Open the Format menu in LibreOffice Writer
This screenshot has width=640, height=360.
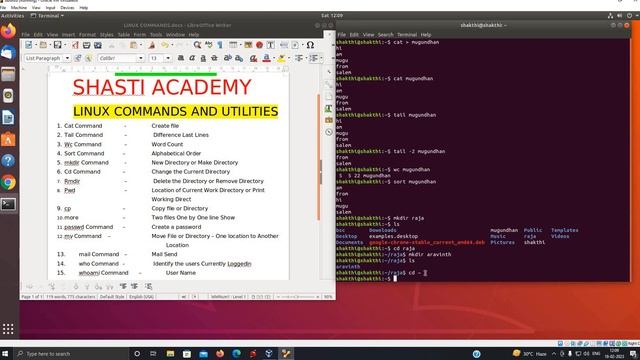(87, 35)
